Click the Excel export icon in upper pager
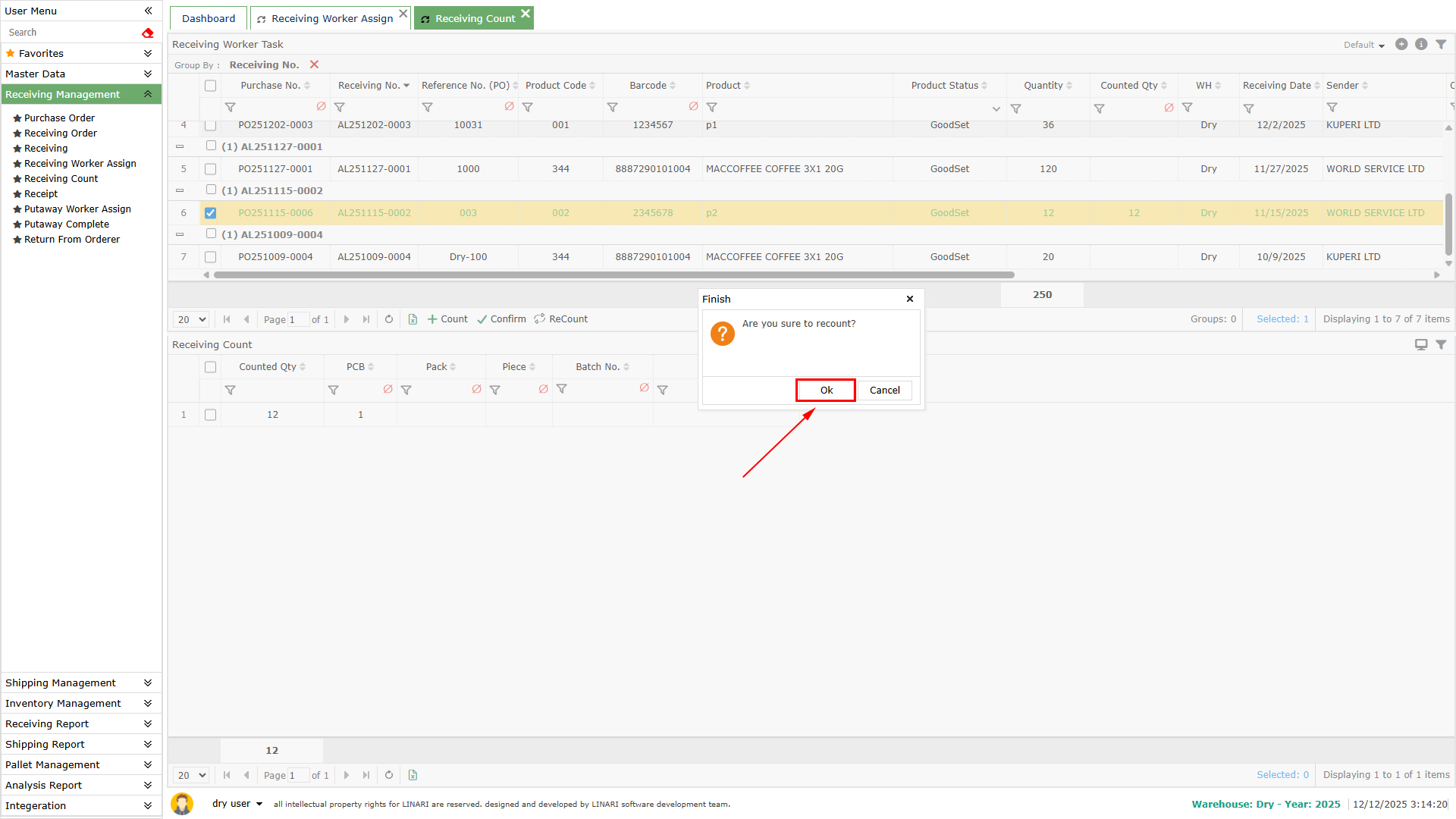The height and width of the screenshot is (819, 1456). click(x=413, y=319)
